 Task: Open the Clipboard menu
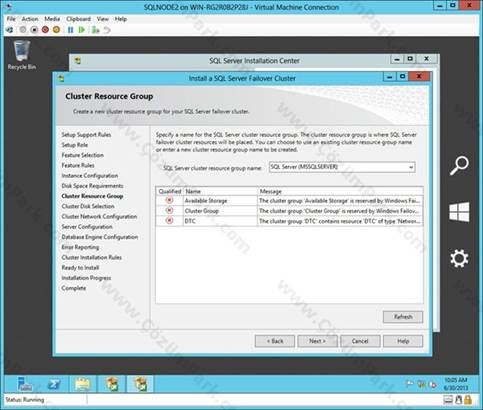tap(78, 19)
